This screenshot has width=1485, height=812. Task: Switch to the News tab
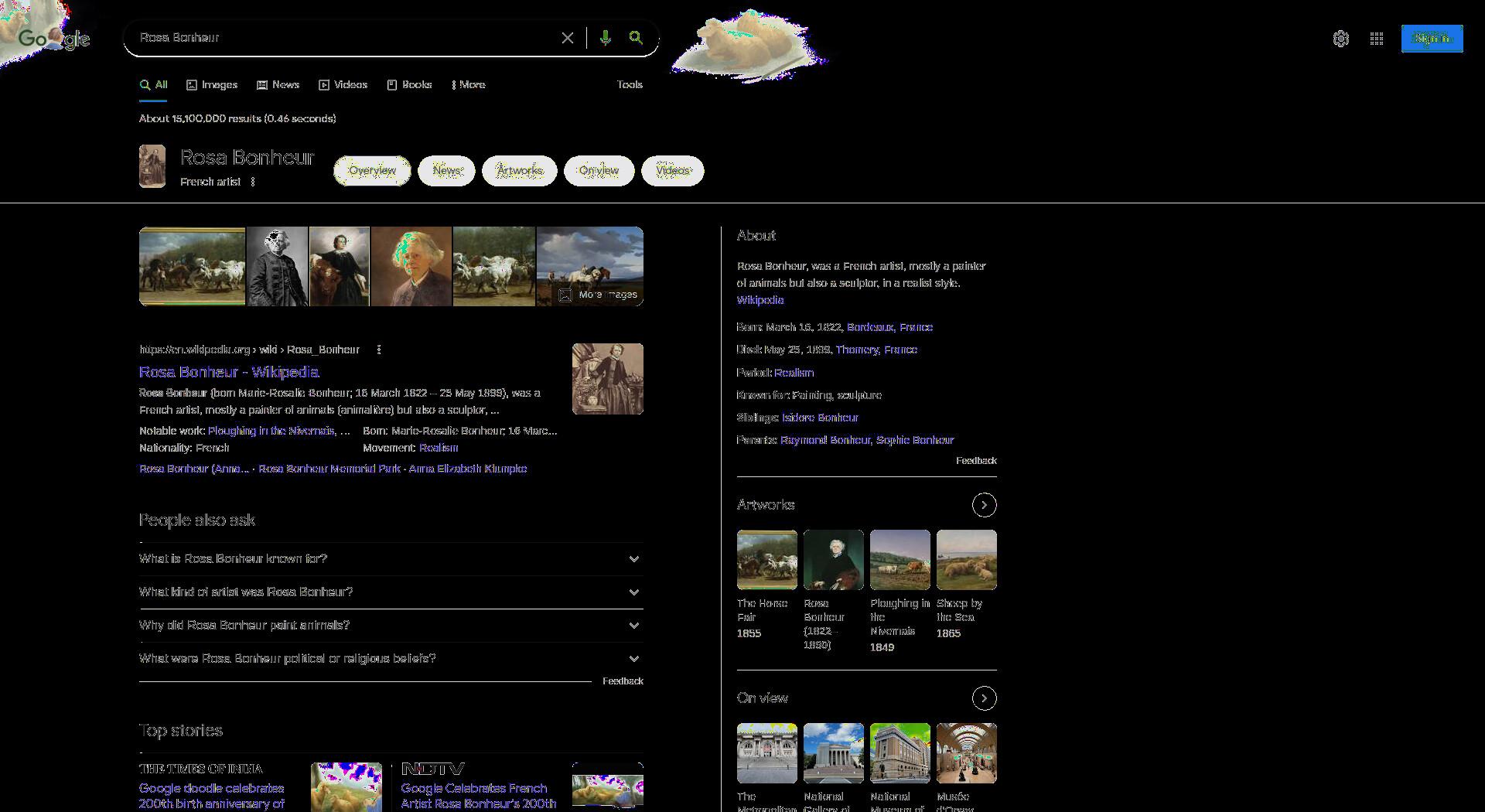point(278,85)
